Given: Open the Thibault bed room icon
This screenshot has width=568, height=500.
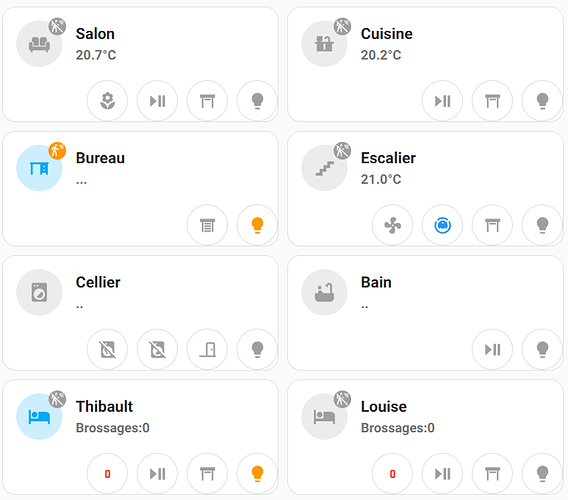Looking at the screenshot, I should [39, 417].
